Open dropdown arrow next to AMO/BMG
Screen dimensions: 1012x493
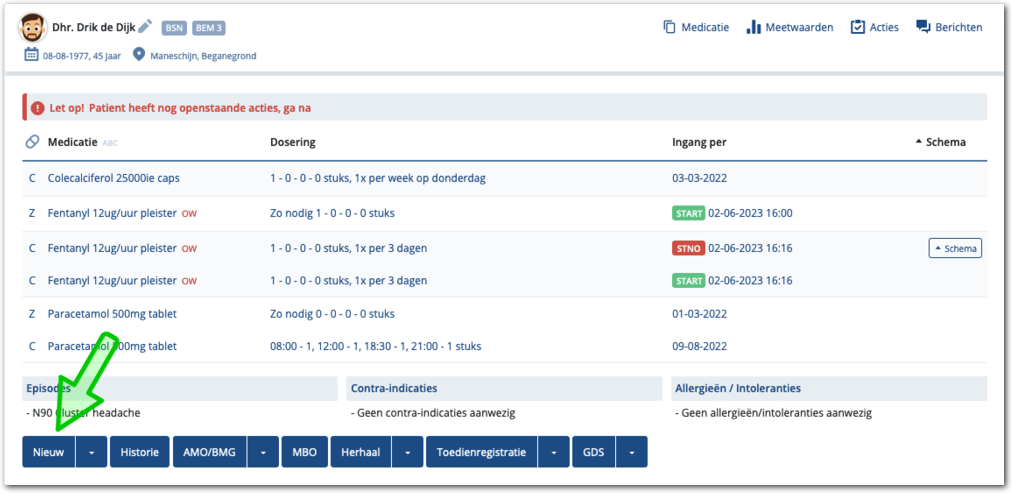click(262, 452)
